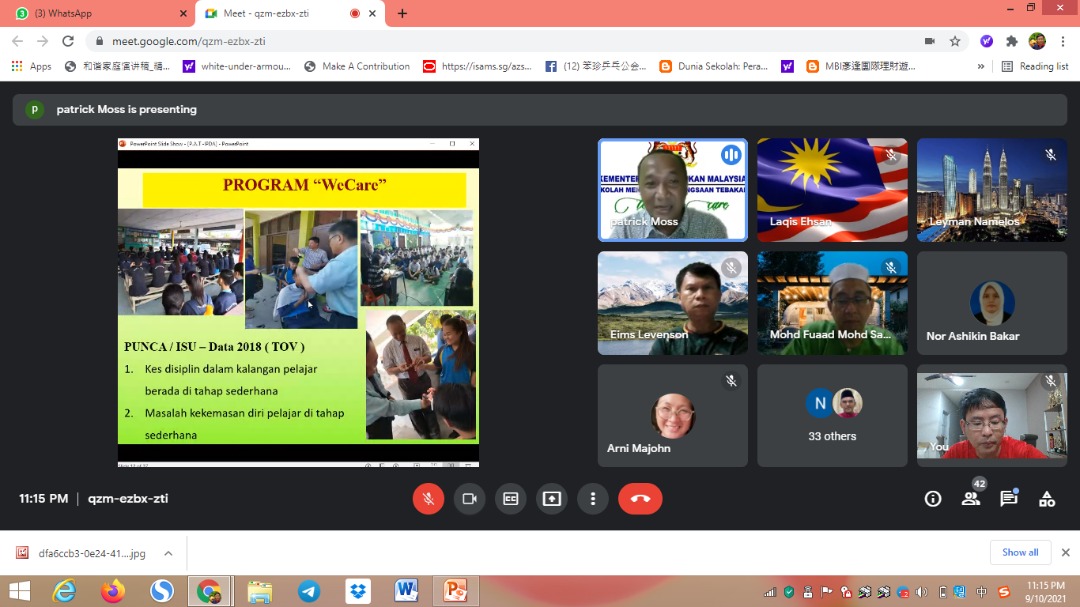The width and height of the screenshot is (1080, 607).
Task: Click purple Yahoo extension icon
Action: coord(986,41)
